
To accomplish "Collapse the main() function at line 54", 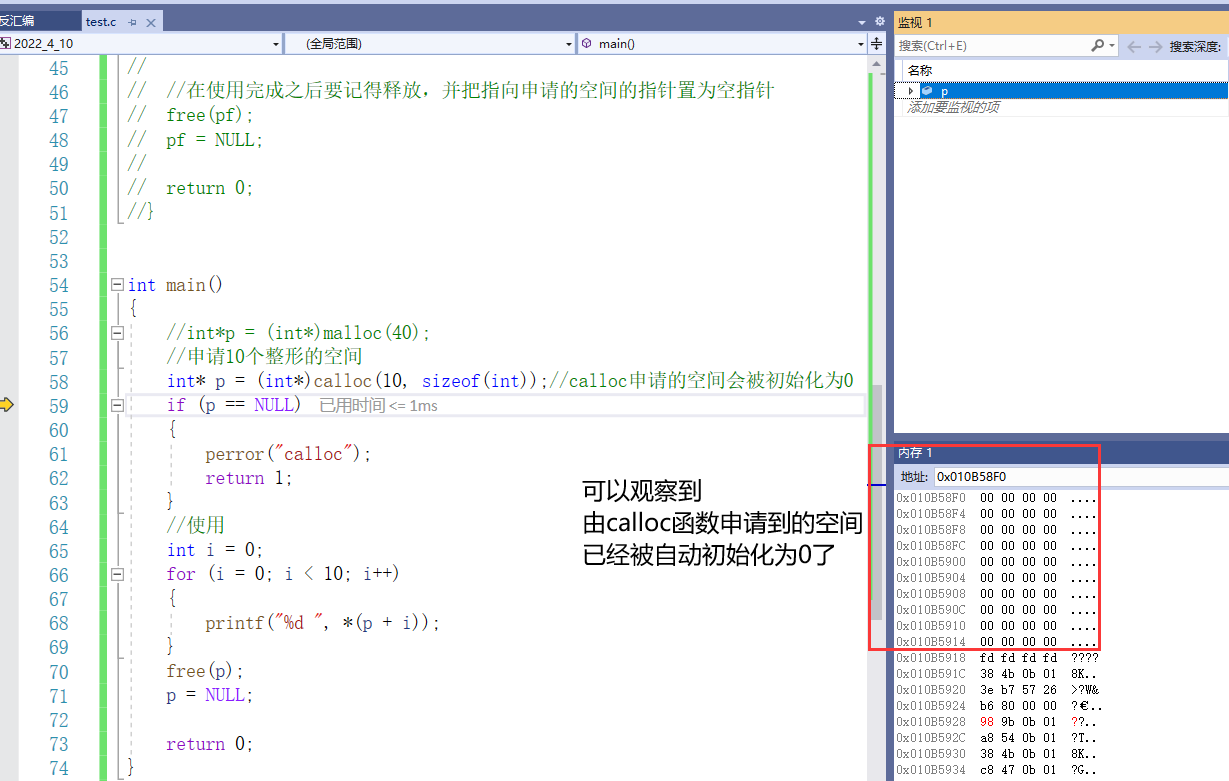I will pos(117,284).
